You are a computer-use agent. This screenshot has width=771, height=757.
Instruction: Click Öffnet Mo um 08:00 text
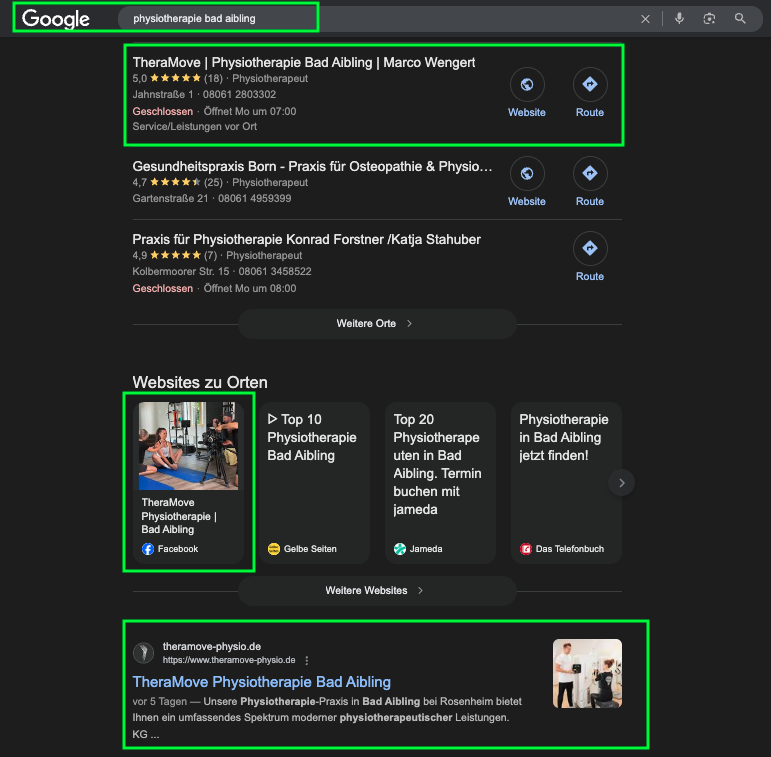point(250,289)
